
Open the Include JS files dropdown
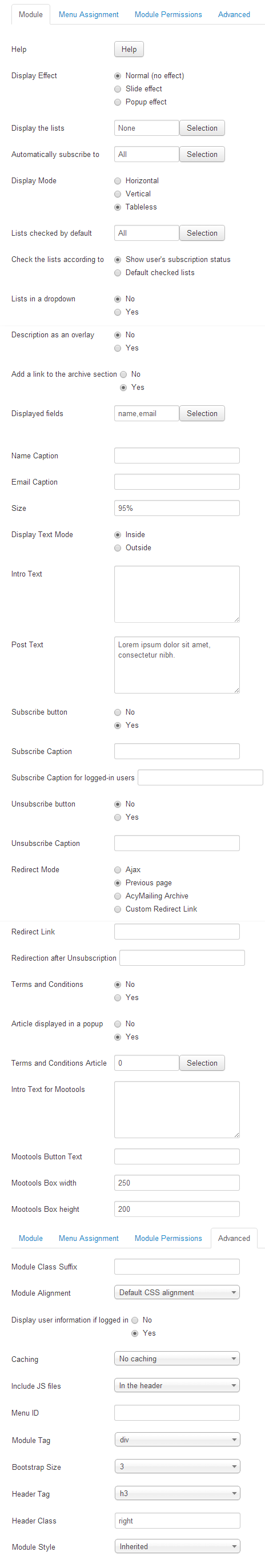click(x=176, y=1385)
